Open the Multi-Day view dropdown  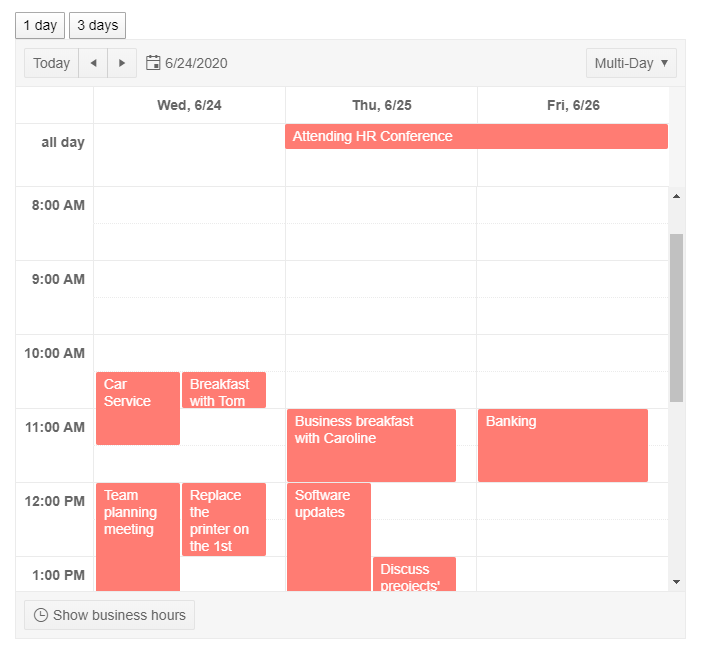pos(631,63)
